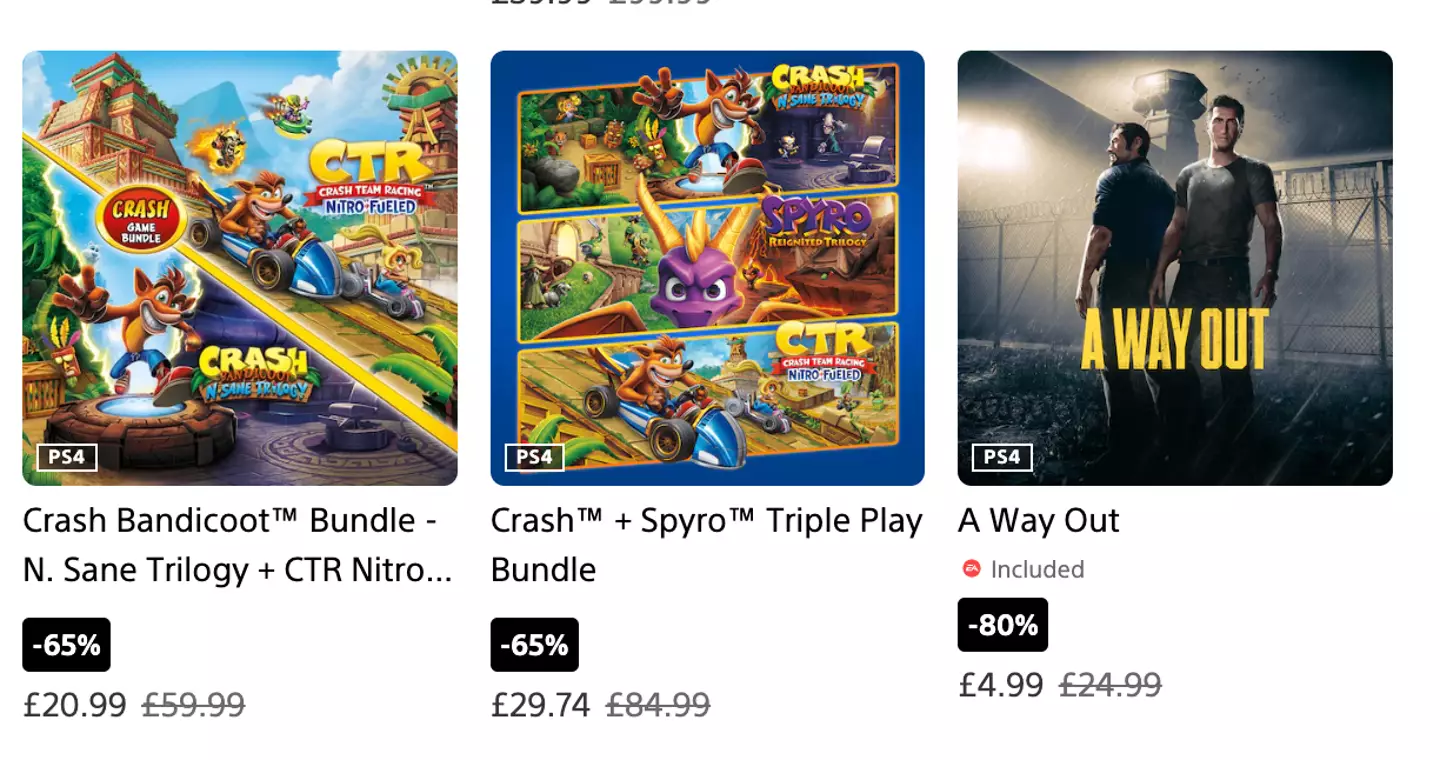This screenshot has width=1440, height=760.
Task: Open the A Way Out title link
Action: pyautogui.click(x=1038, y=521)
